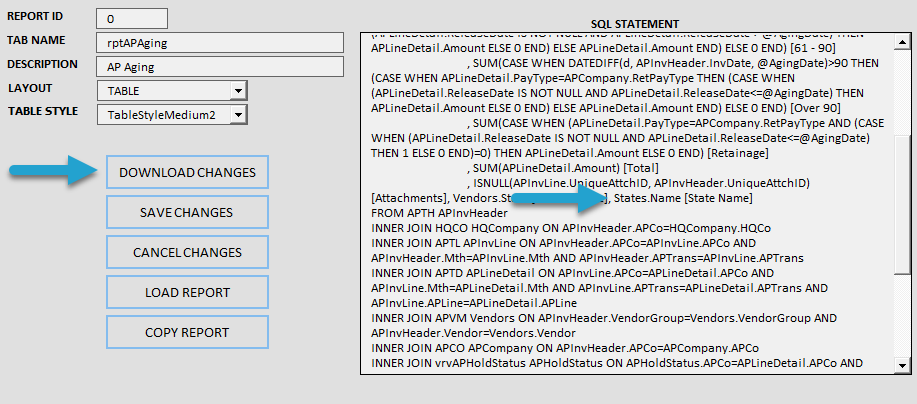Click the LOAD REPORT button
917x404 pixels.
pyautogui.click(x=187, y=292)
